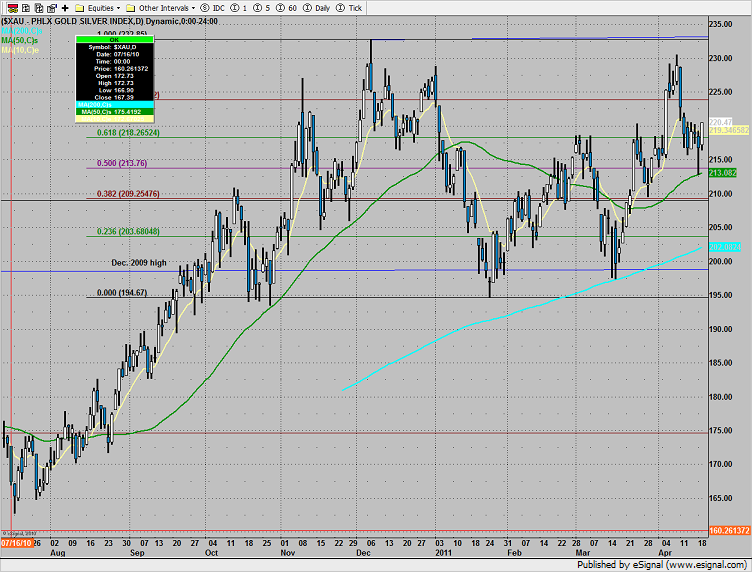Select the MA(200,C)s study label
The image size is (752, 572).
tap(22, 31)
